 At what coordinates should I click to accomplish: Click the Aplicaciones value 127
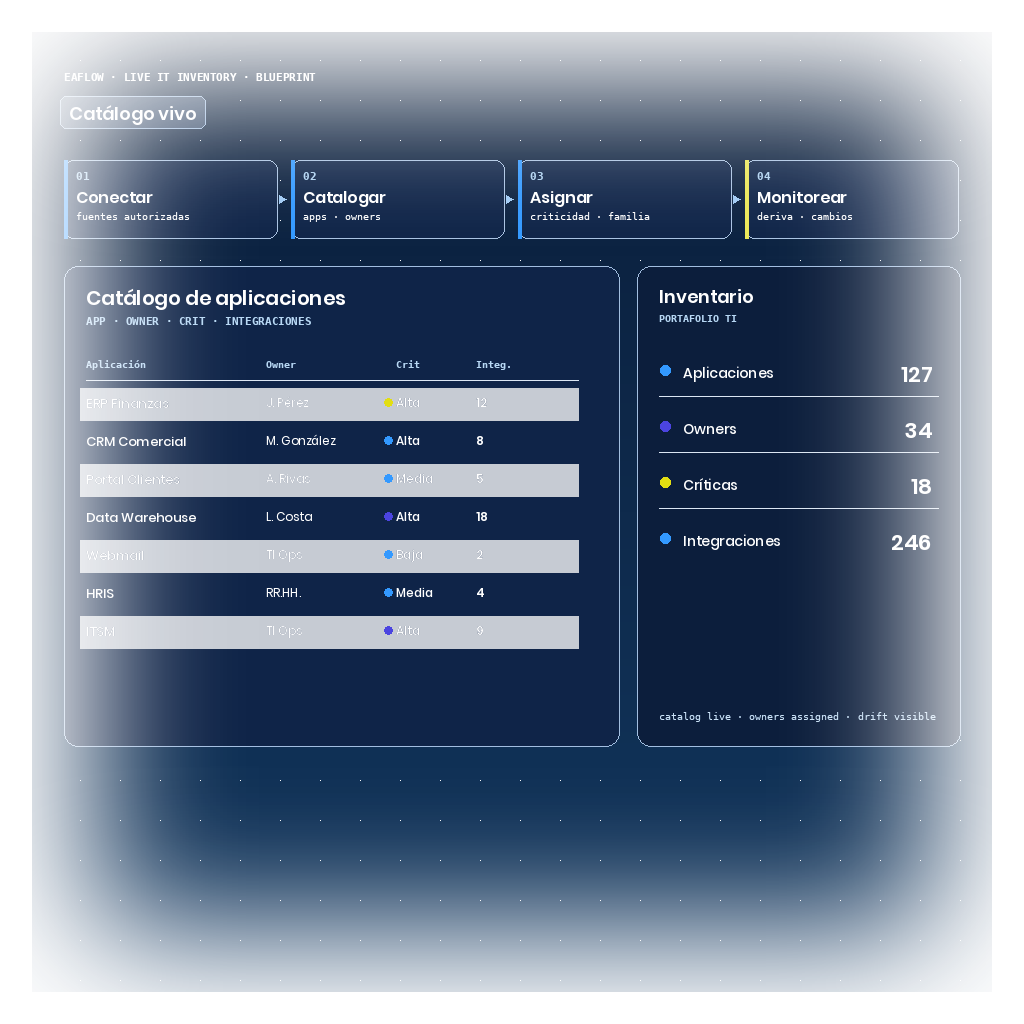pyautogui.click(x=917, y=375)
